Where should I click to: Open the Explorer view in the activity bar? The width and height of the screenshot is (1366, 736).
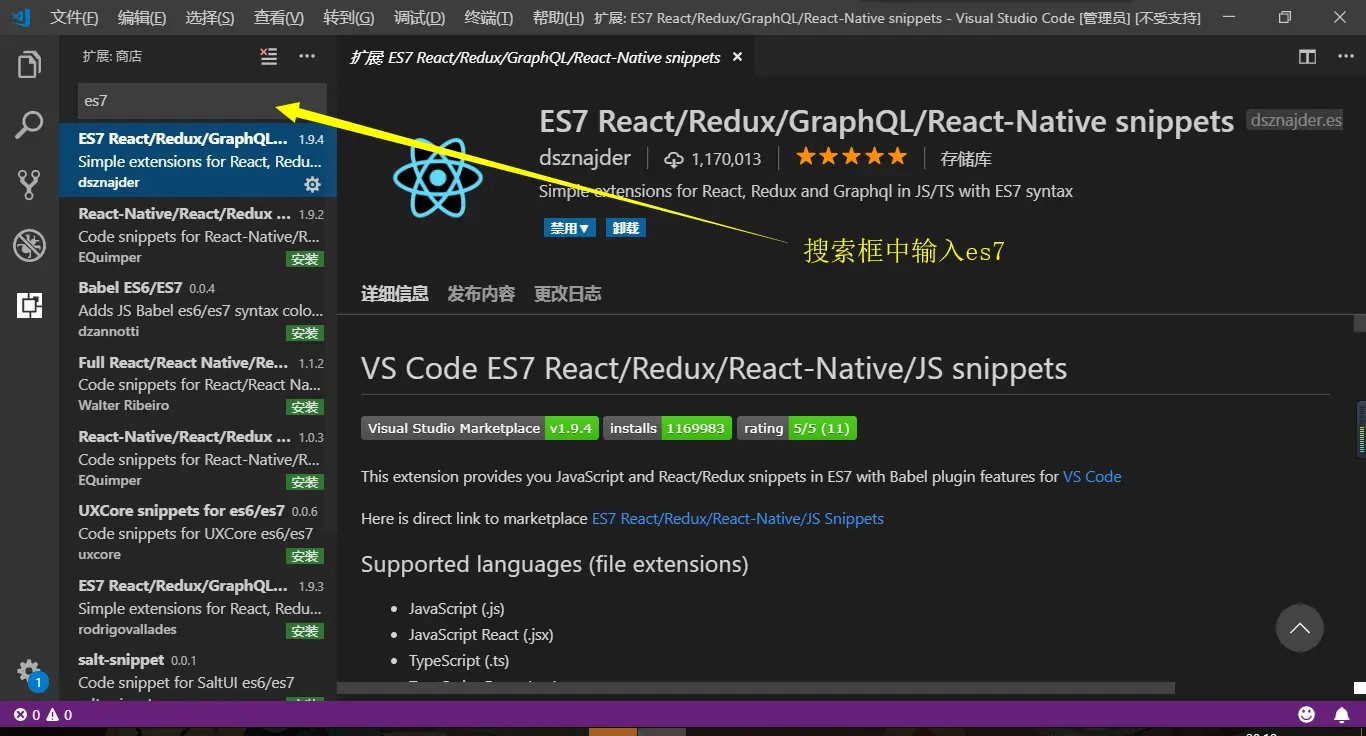click(x=28, y=63)
